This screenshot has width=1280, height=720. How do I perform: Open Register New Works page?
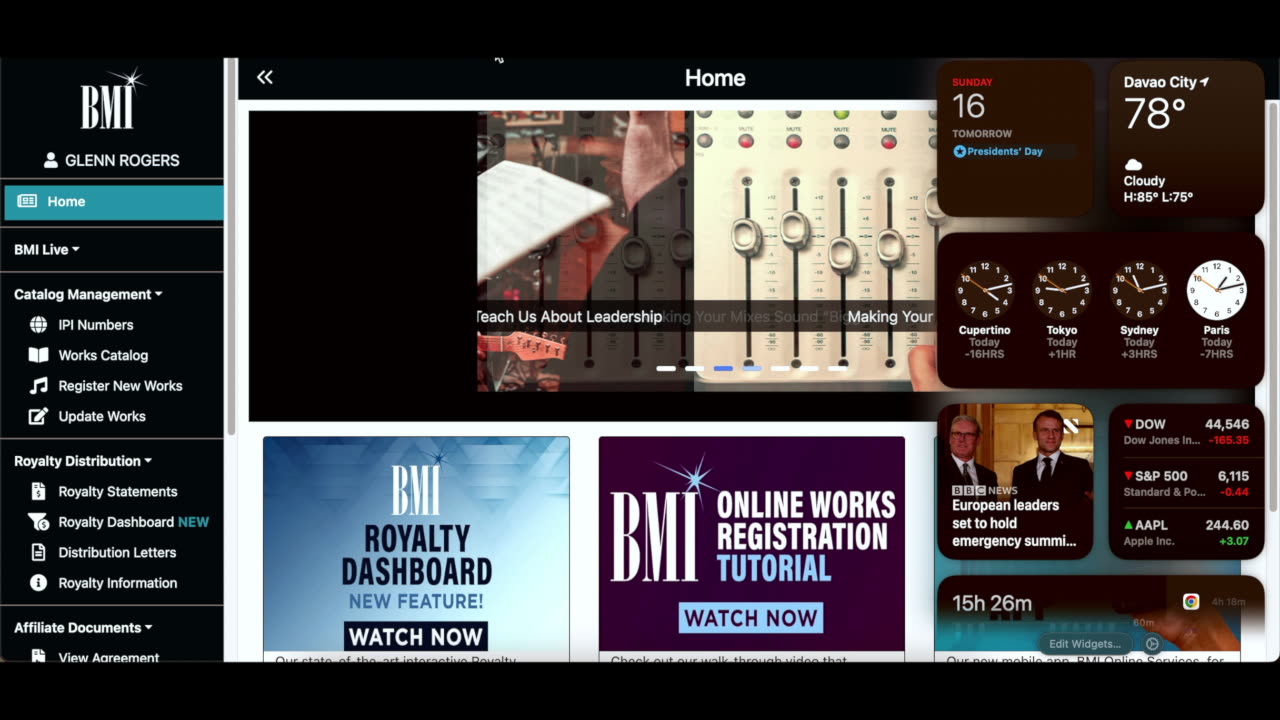(120, 385)
